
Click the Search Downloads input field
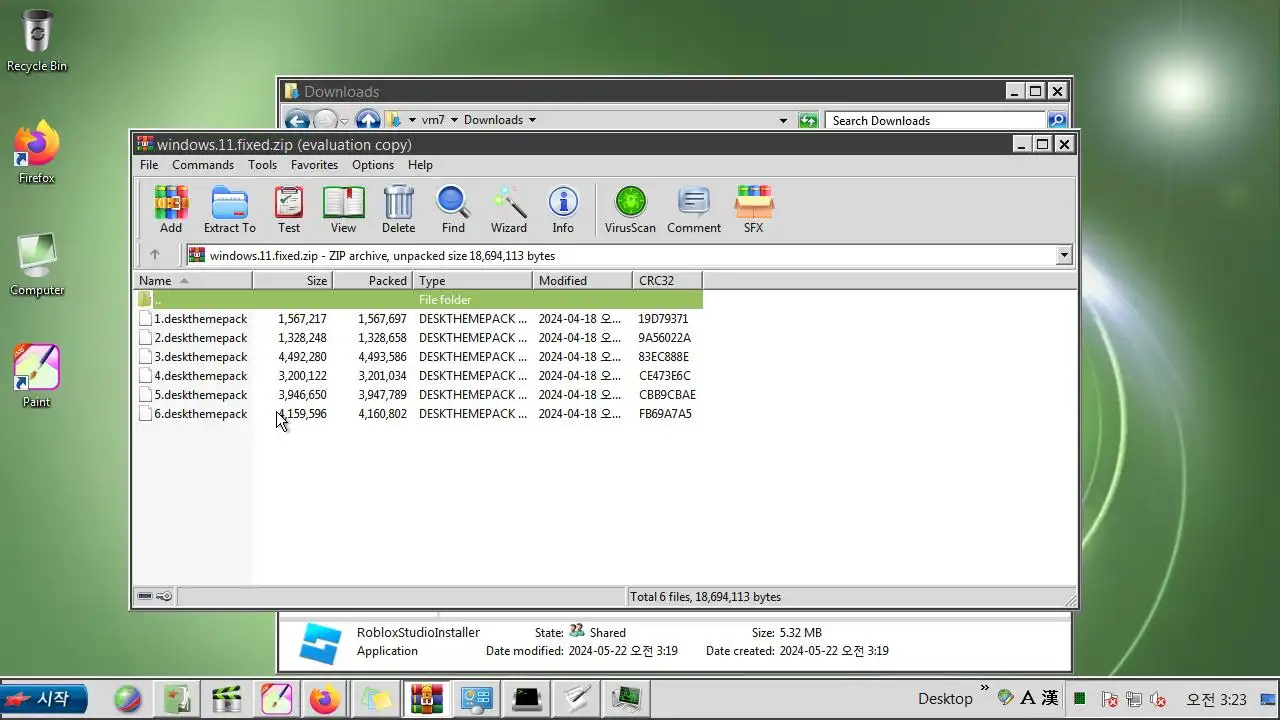coord(936,120)
